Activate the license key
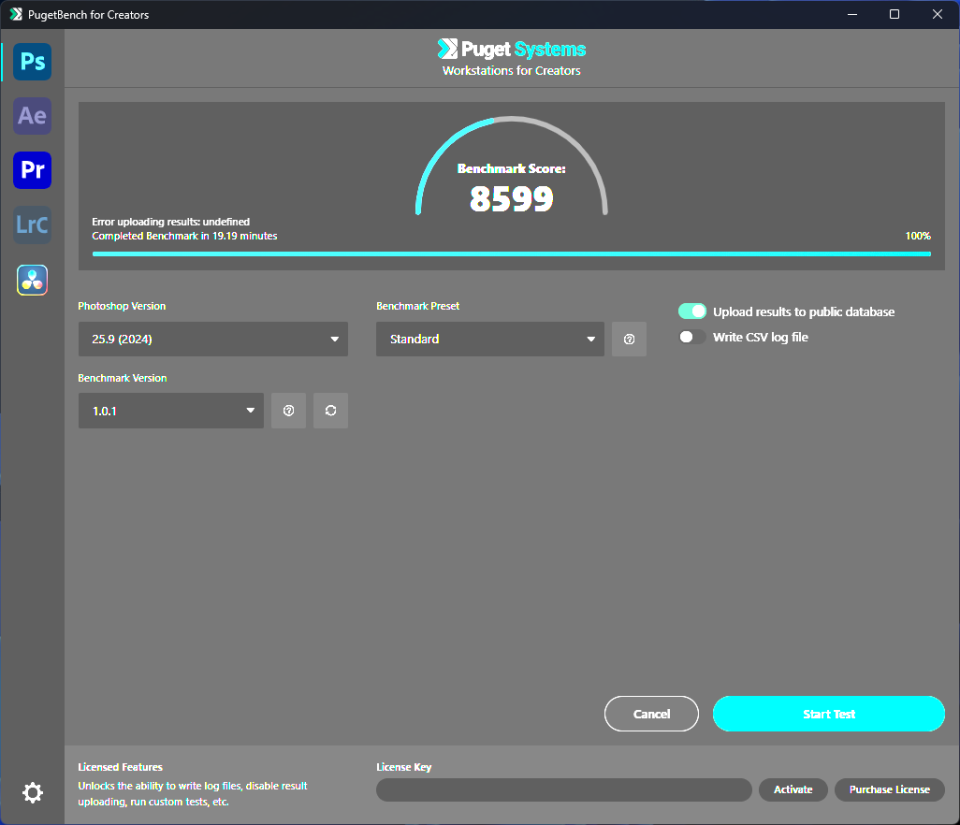 [793, 790]
